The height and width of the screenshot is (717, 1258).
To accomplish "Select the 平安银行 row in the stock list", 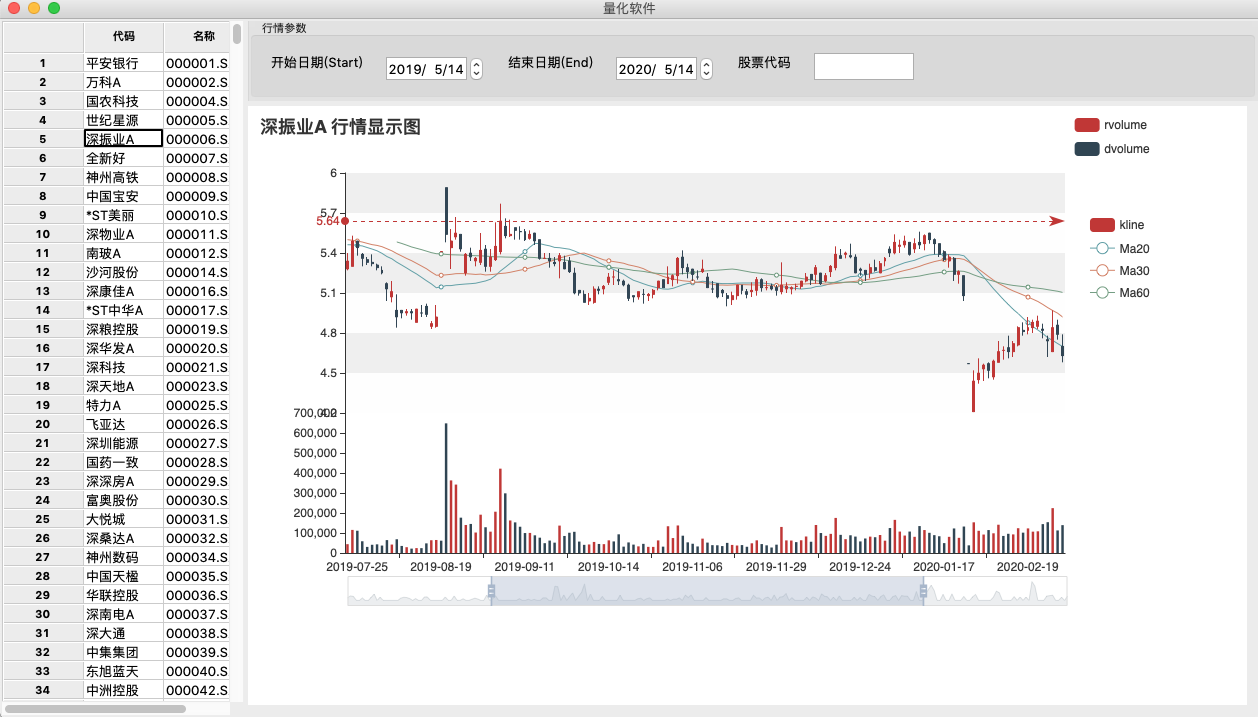I will click(x=122, y=62).
